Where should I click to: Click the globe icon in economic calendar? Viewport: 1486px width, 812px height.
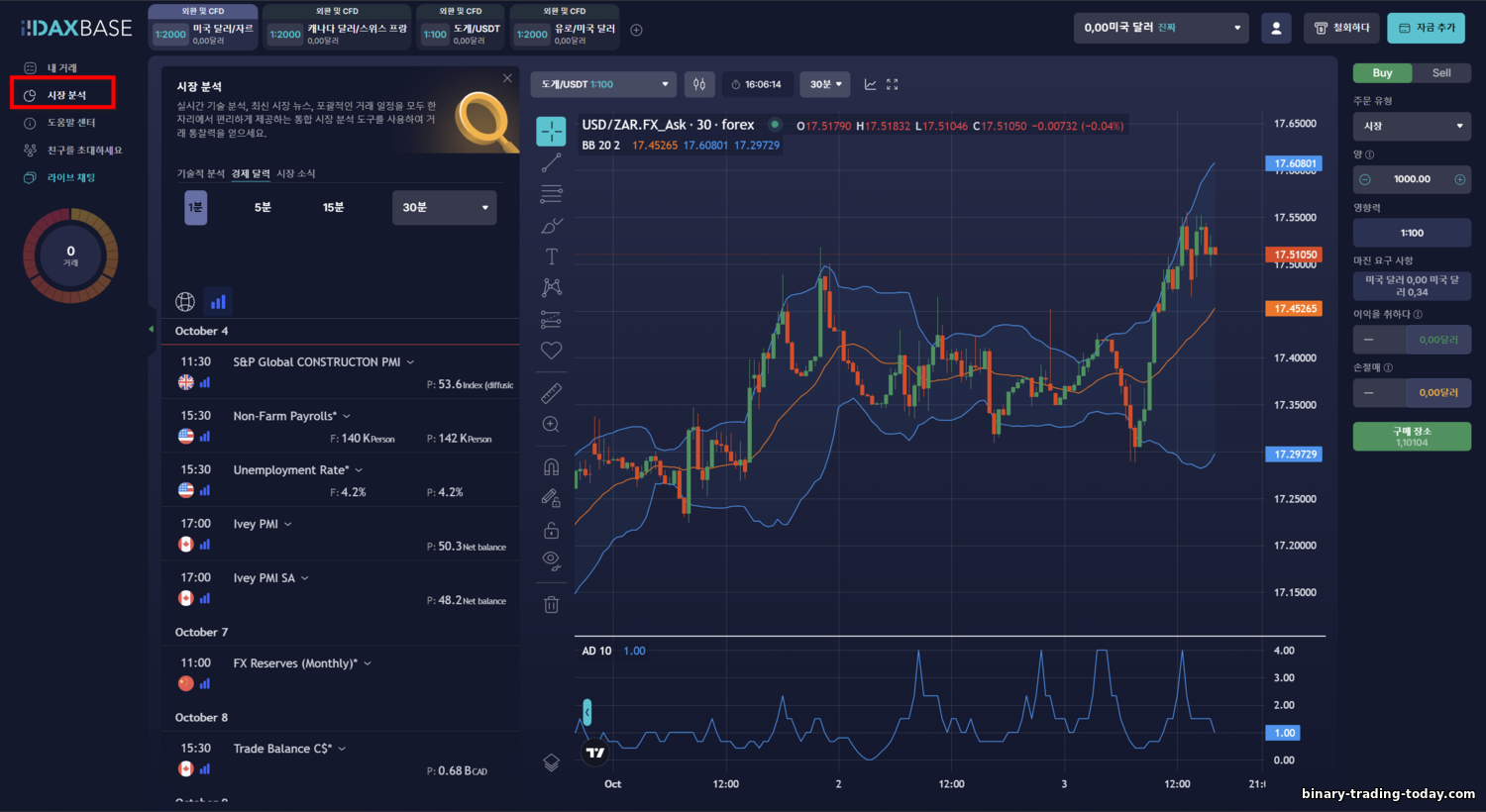(185, 301)
